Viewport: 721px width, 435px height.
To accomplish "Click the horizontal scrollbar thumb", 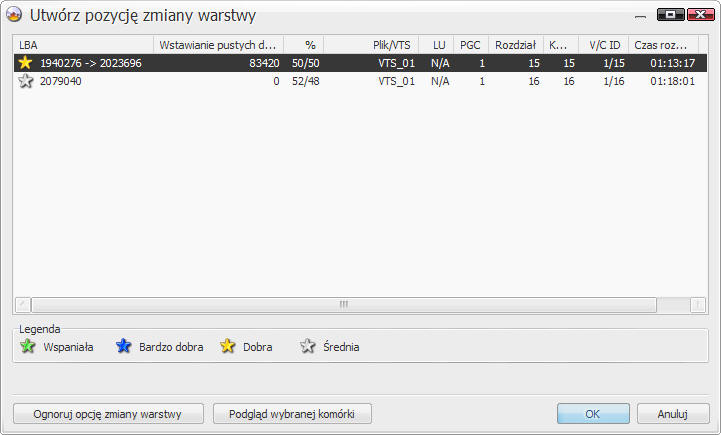I will pos(343,304).
